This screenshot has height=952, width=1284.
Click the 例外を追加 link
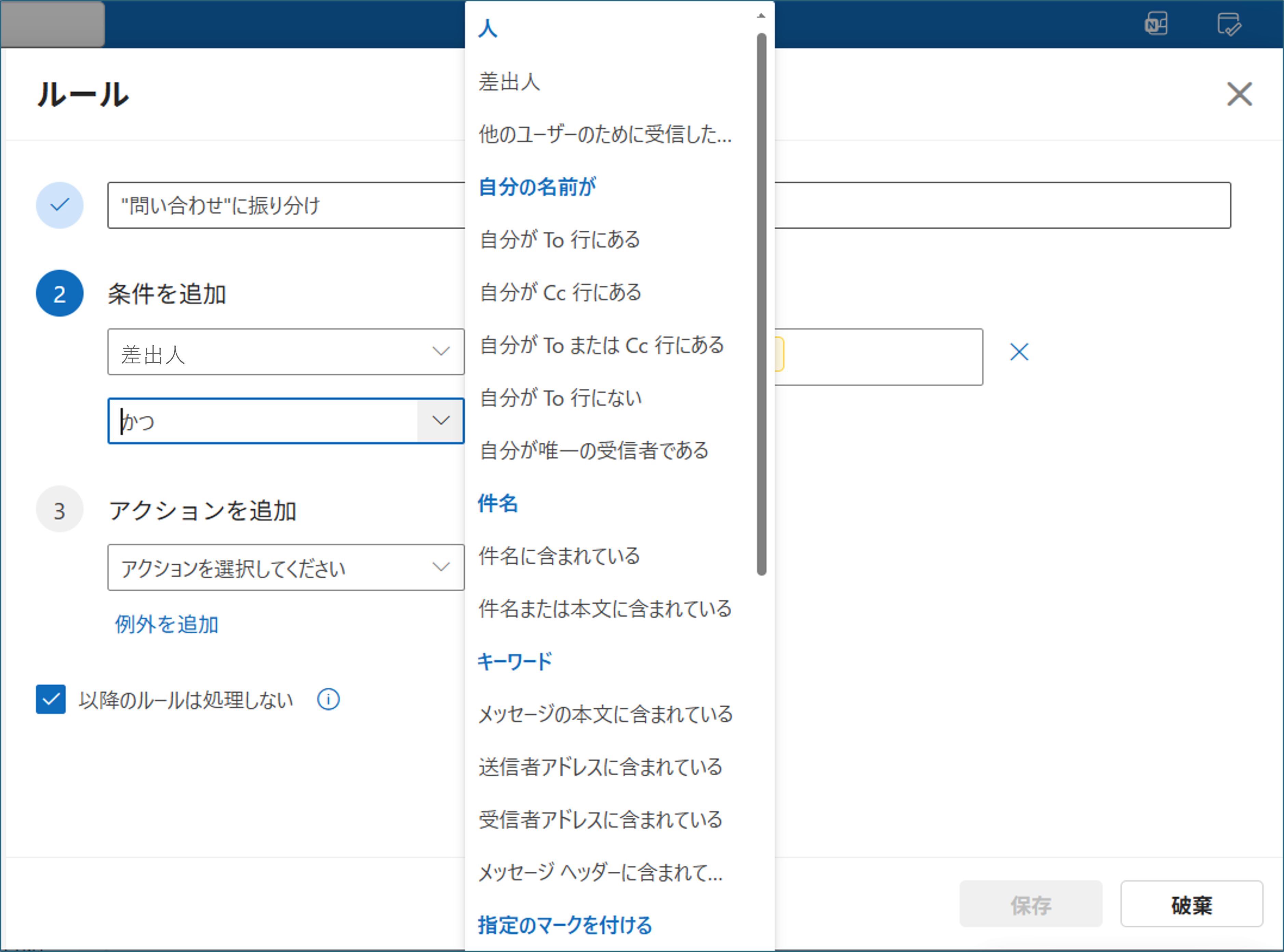(166, 625)
